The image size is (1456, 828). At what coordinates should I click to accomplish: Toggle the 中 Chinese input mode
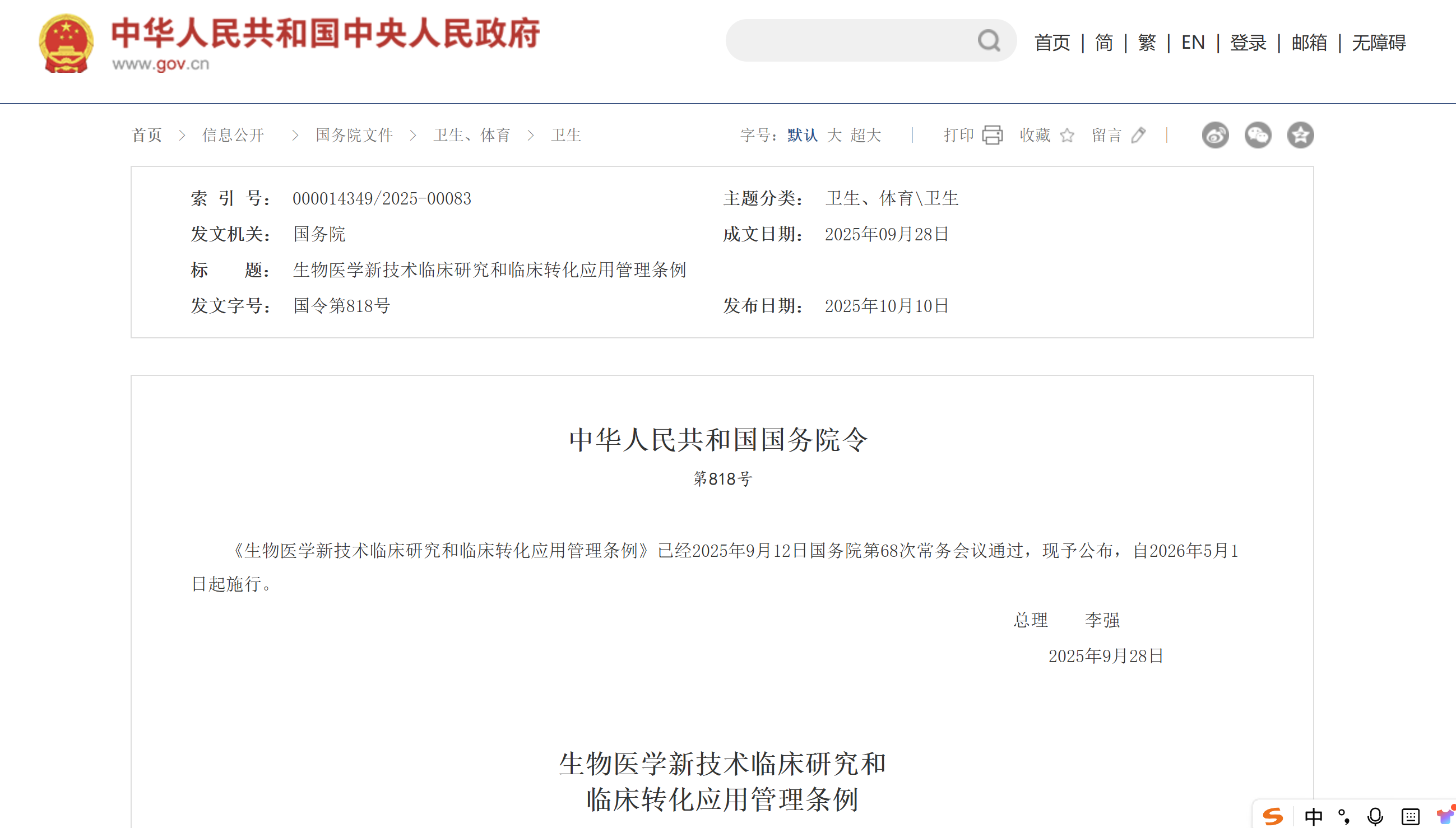click(1313, 817)
